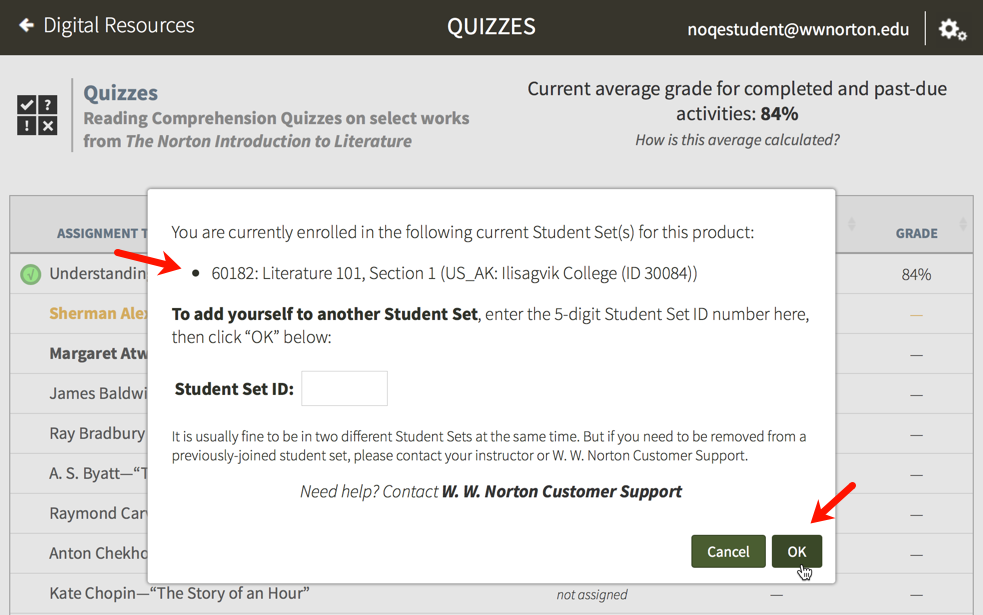983x615 pixels.
Task: Open the Margaret Atwood quiz
Action: [x=98, y=353]
